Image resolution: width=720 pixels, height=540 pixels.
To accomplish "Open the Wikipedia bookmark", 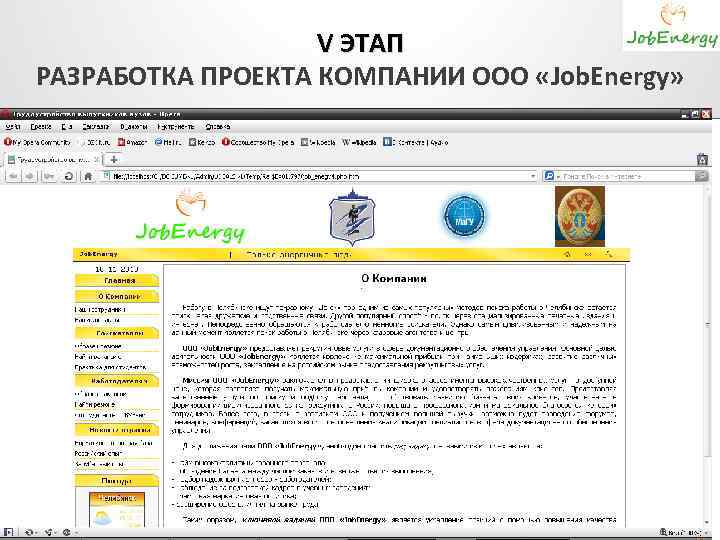I will (359, 142).
